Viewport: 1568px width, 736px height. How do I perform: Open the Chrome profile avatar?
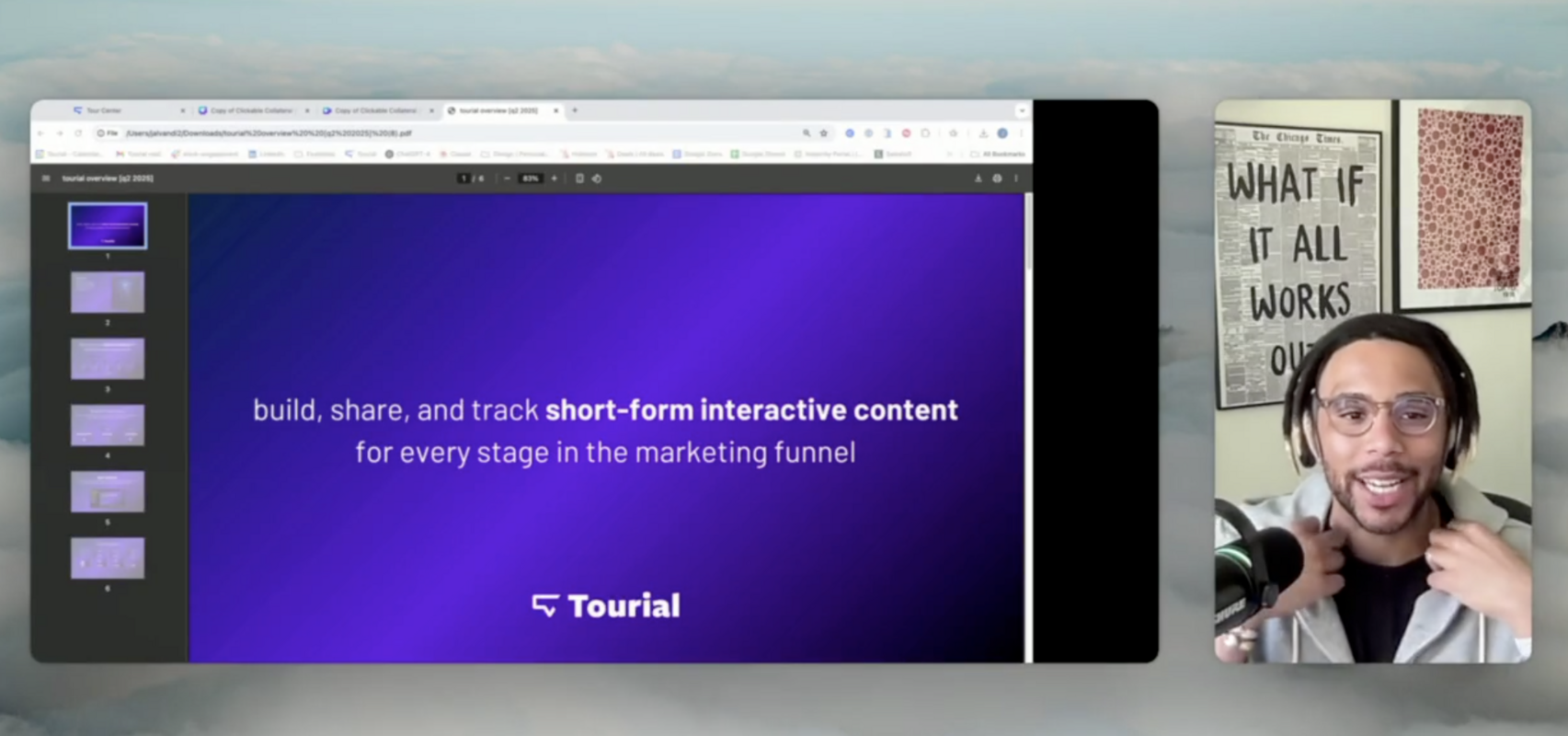tap(1002, 133)
